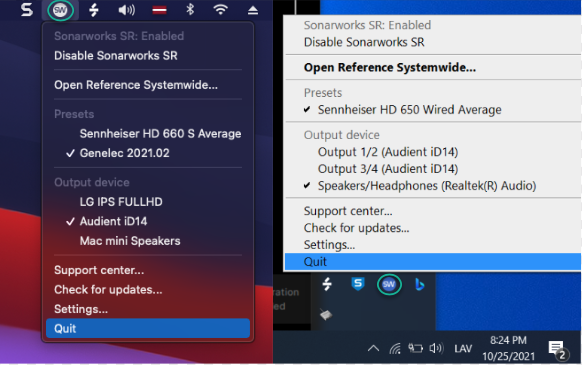The width and height of the screenshot is (582, 365).
Task: Click the Bing icon in Windows tray overflow
Action: pyautogui.click(x=419, y=284)
